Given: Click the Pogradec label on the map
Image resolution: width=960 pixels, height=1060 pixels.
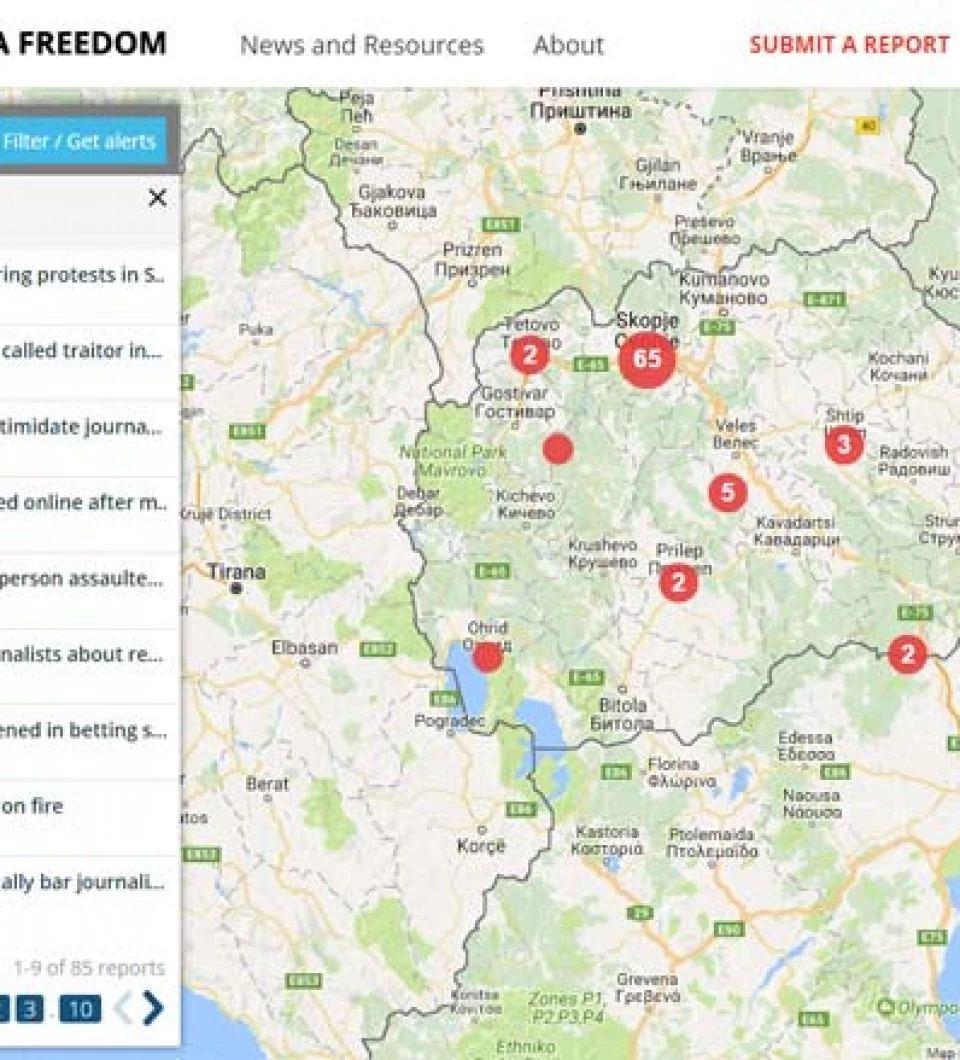Looking at the screenshot, I should (x=449, y=721).
